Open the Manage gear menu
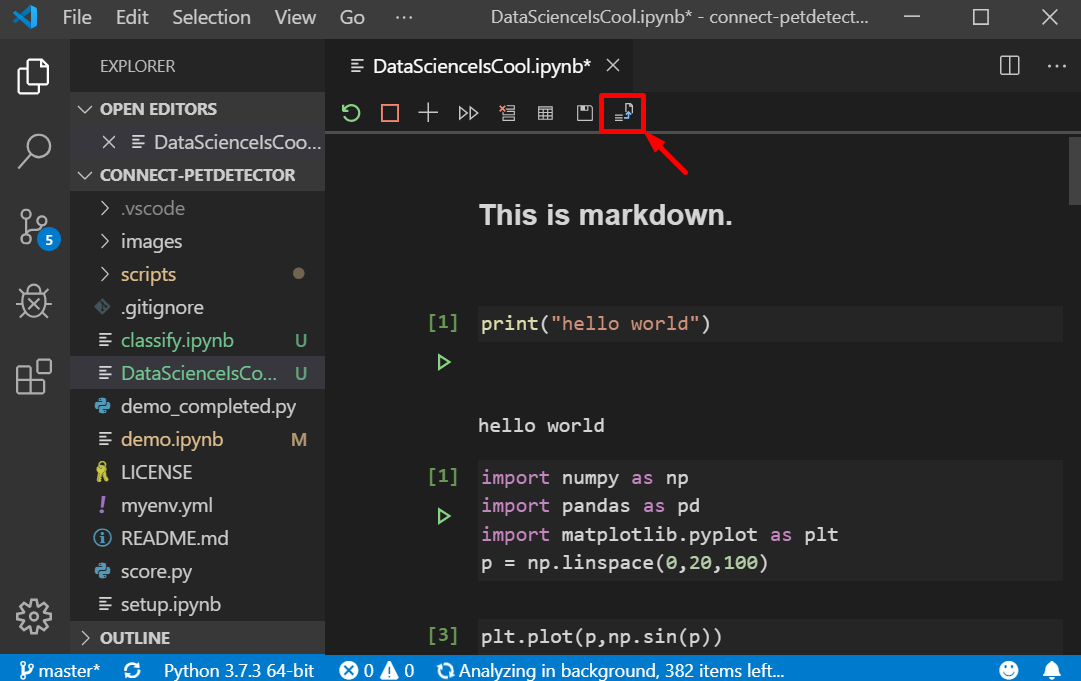This screenshot has width=1081, height=681. (34, 616)
